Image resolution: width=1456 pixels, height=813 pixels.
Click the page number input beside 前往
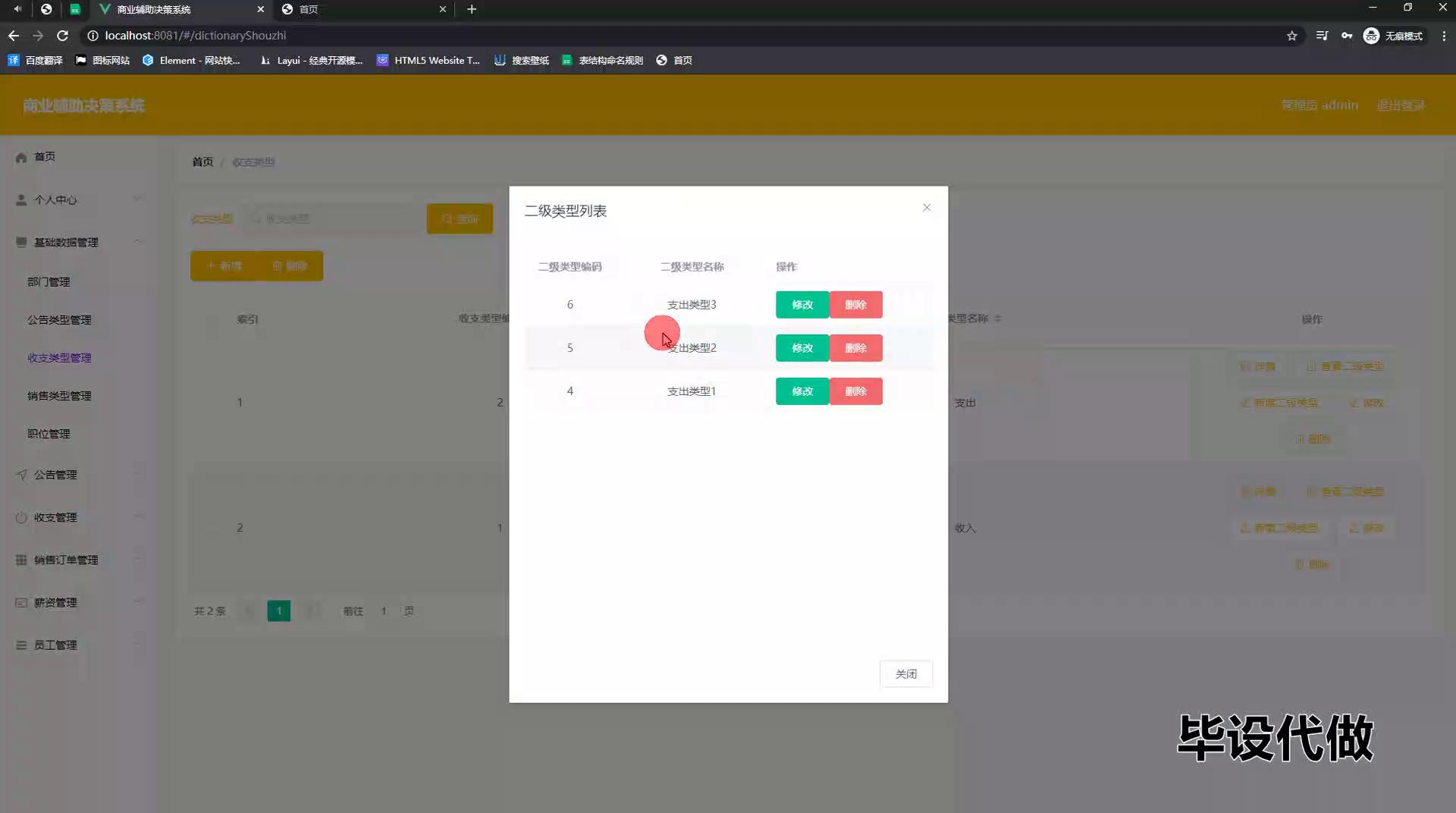tap(383, 611)
